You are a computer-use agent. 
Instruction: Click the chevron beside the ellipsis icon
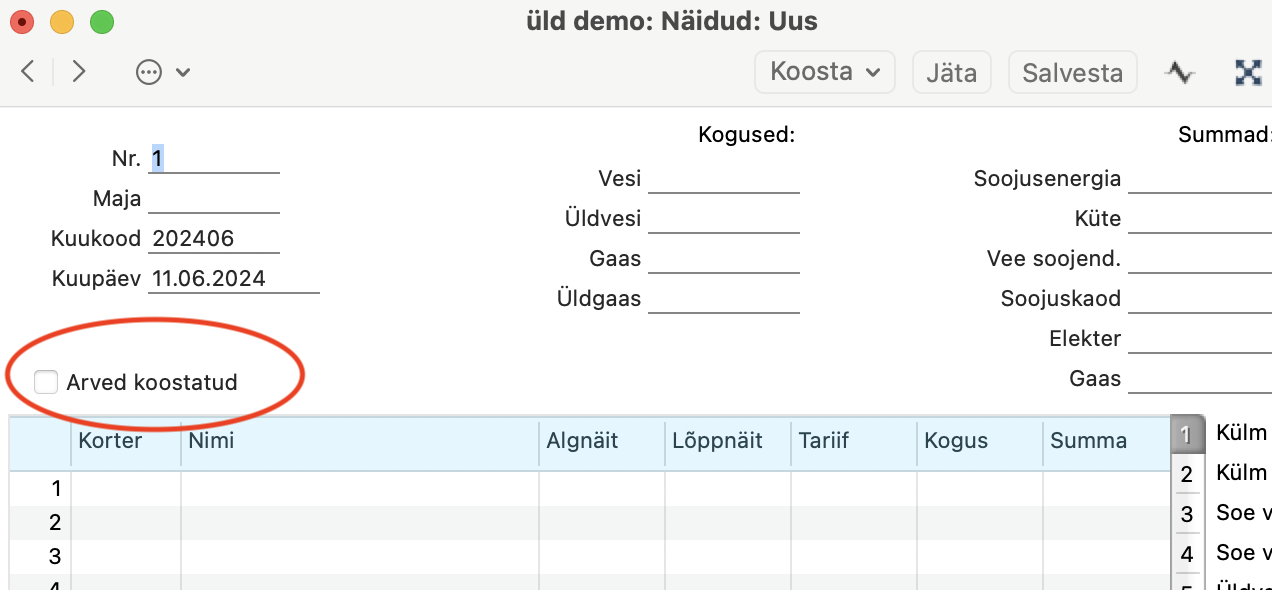click(182, 72)
